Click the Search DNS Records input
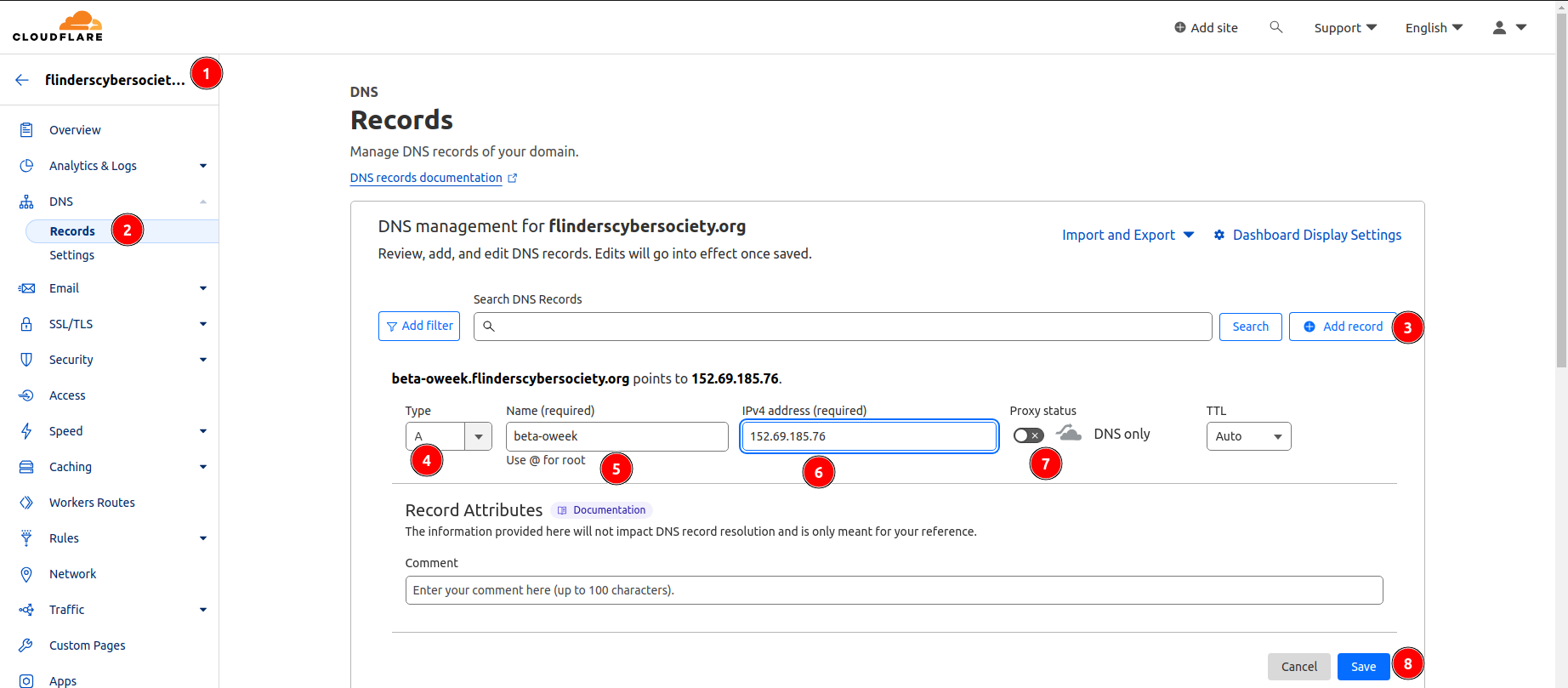Screen dimensions: 1568x688 (843, 327)
